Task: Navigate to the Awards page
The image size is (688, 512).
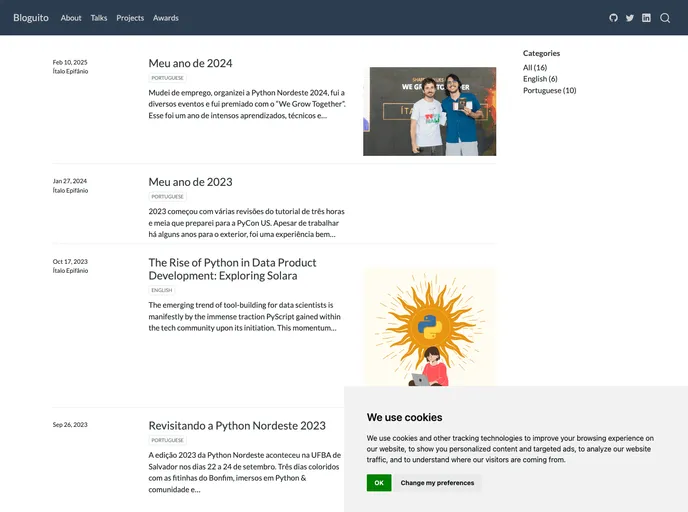Action: 166,18
